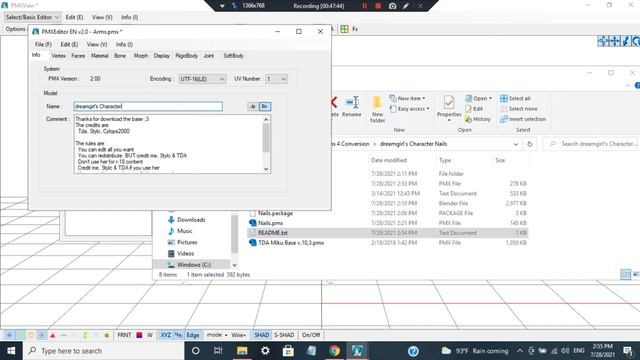640x360 pixels.
Task: Toggle the XYZ axis display button
Action: click(165, 335)
